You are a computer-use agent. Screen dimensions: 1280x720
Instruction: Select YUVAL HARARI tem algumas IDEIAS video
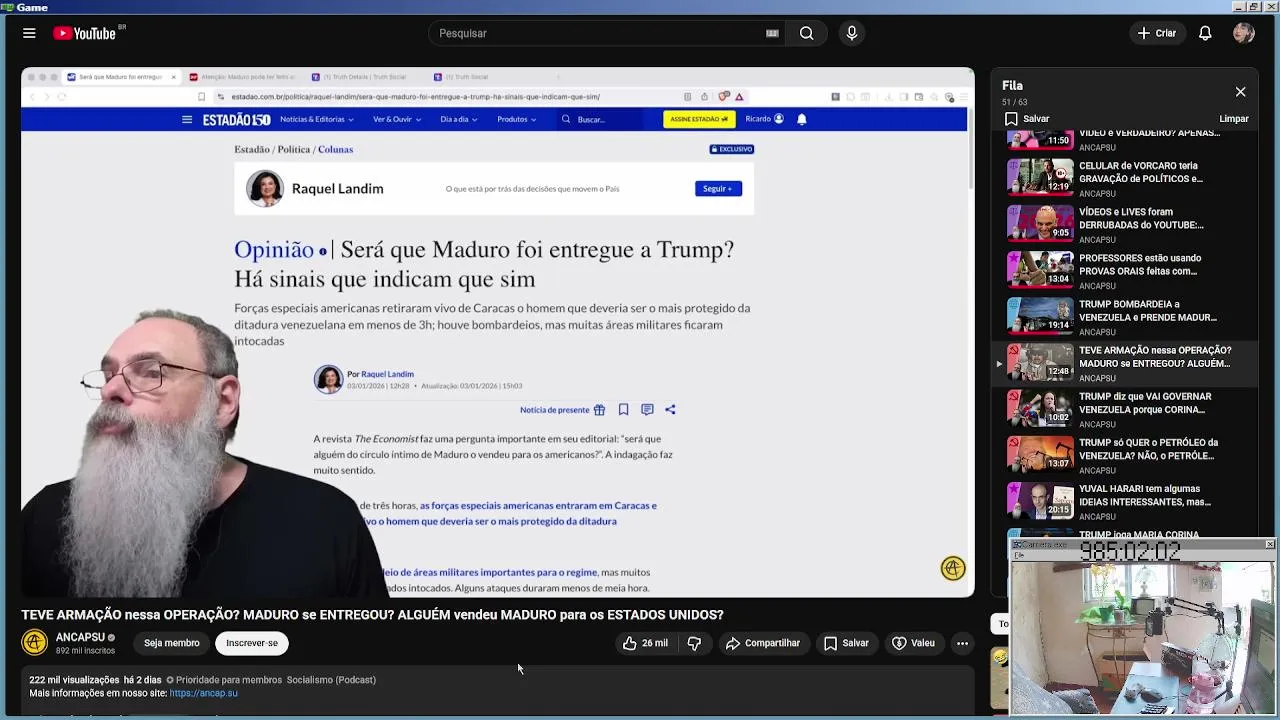1126,500
